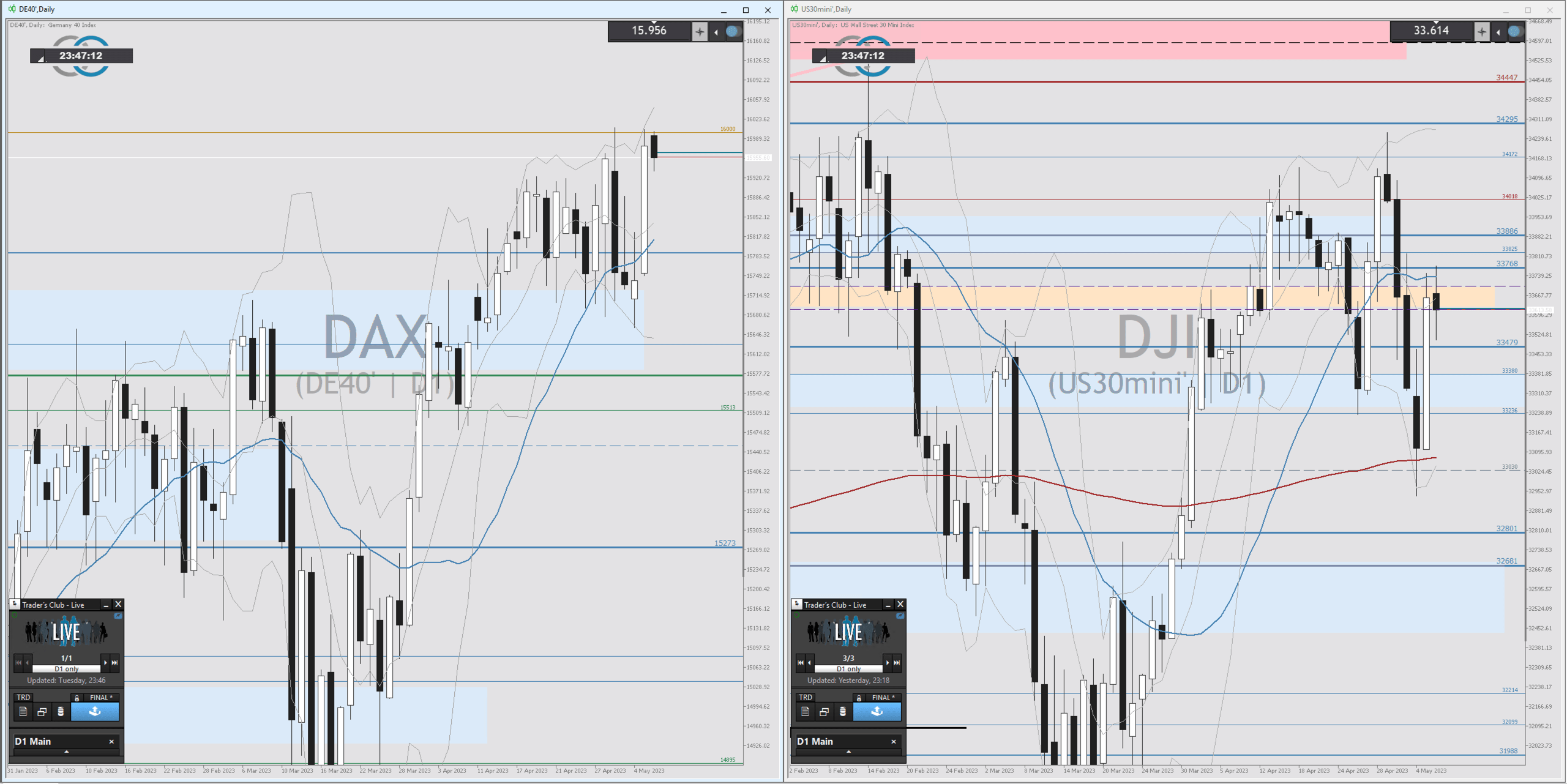Image resolution: width=1567 pixels, height=784 pixels.
Task: Click the document icon in DJI chart panel
Action: tap(805, 711)
